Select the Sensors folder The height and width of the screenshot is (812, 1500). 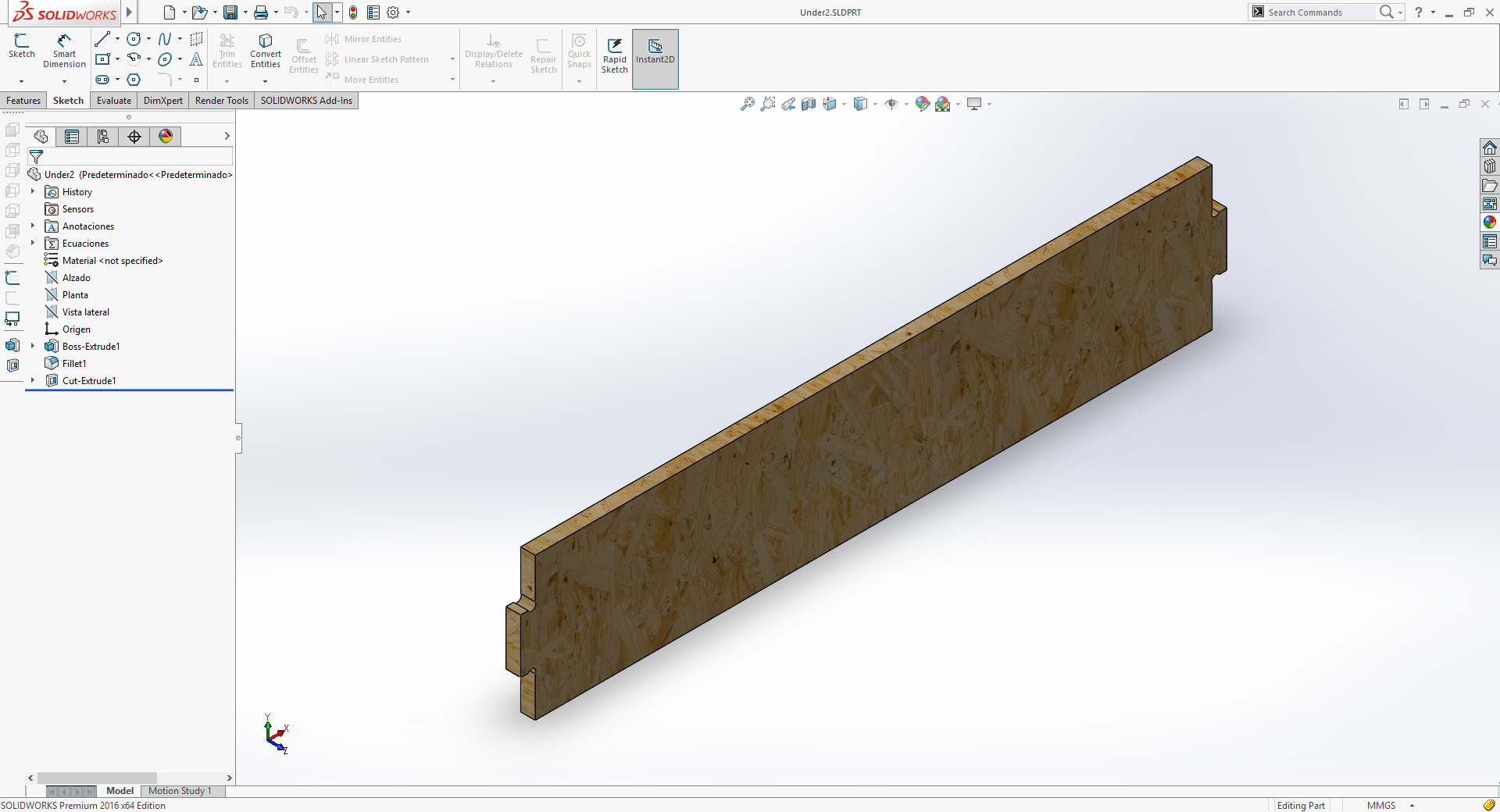tap(78, 209)
